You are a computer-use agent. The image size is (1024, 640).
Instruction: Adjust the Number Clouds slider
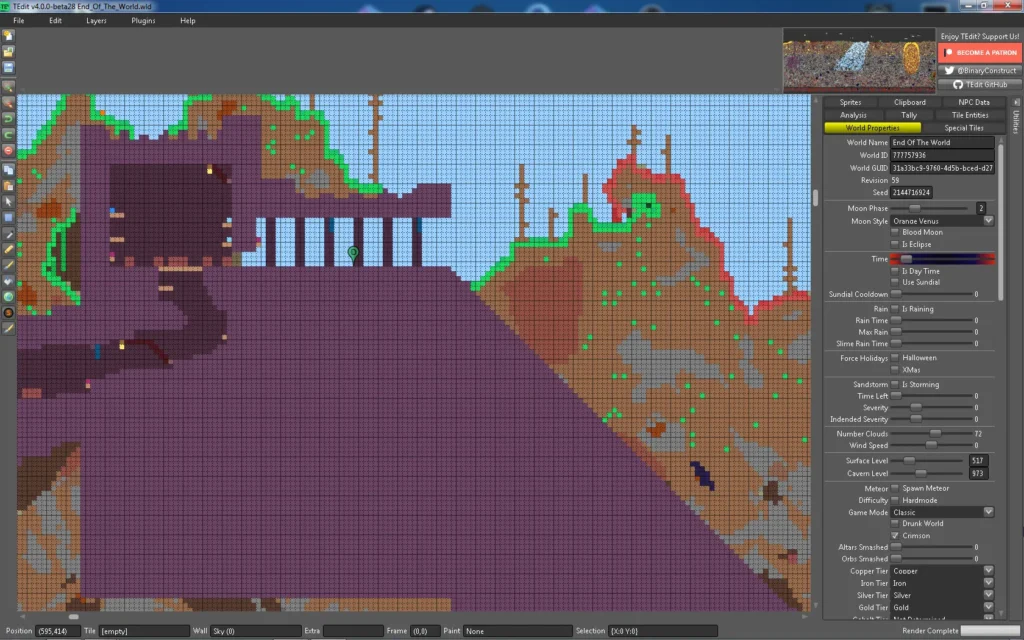point(931,434)
